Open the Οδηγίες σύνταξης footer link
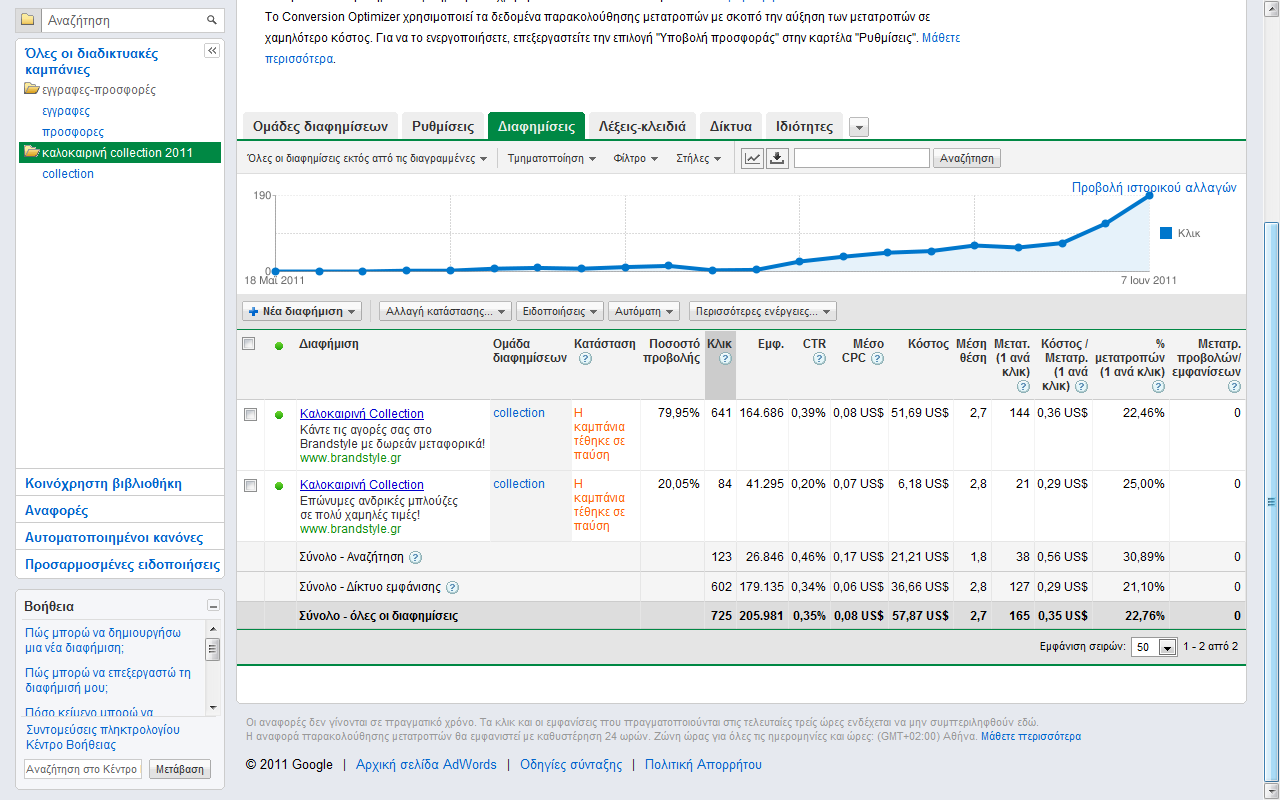Screen dimensions: 1280x800 571,764
